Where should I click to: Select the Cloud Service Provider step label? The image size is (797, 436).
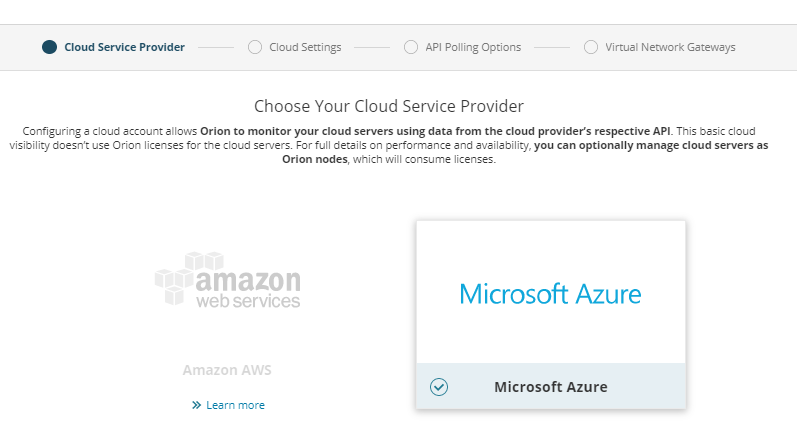point(124,47)
